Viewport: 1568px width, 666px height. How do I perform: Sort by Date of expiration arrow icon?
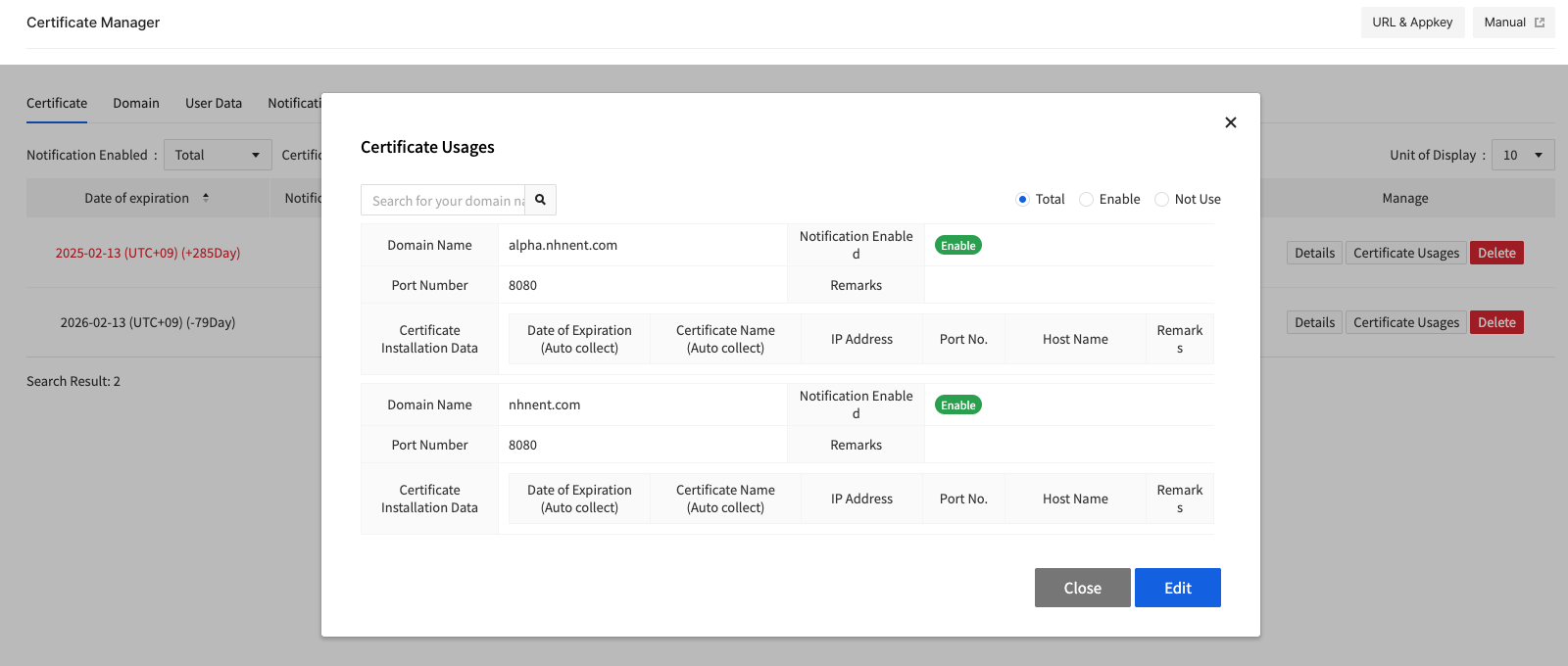[206, 198]
